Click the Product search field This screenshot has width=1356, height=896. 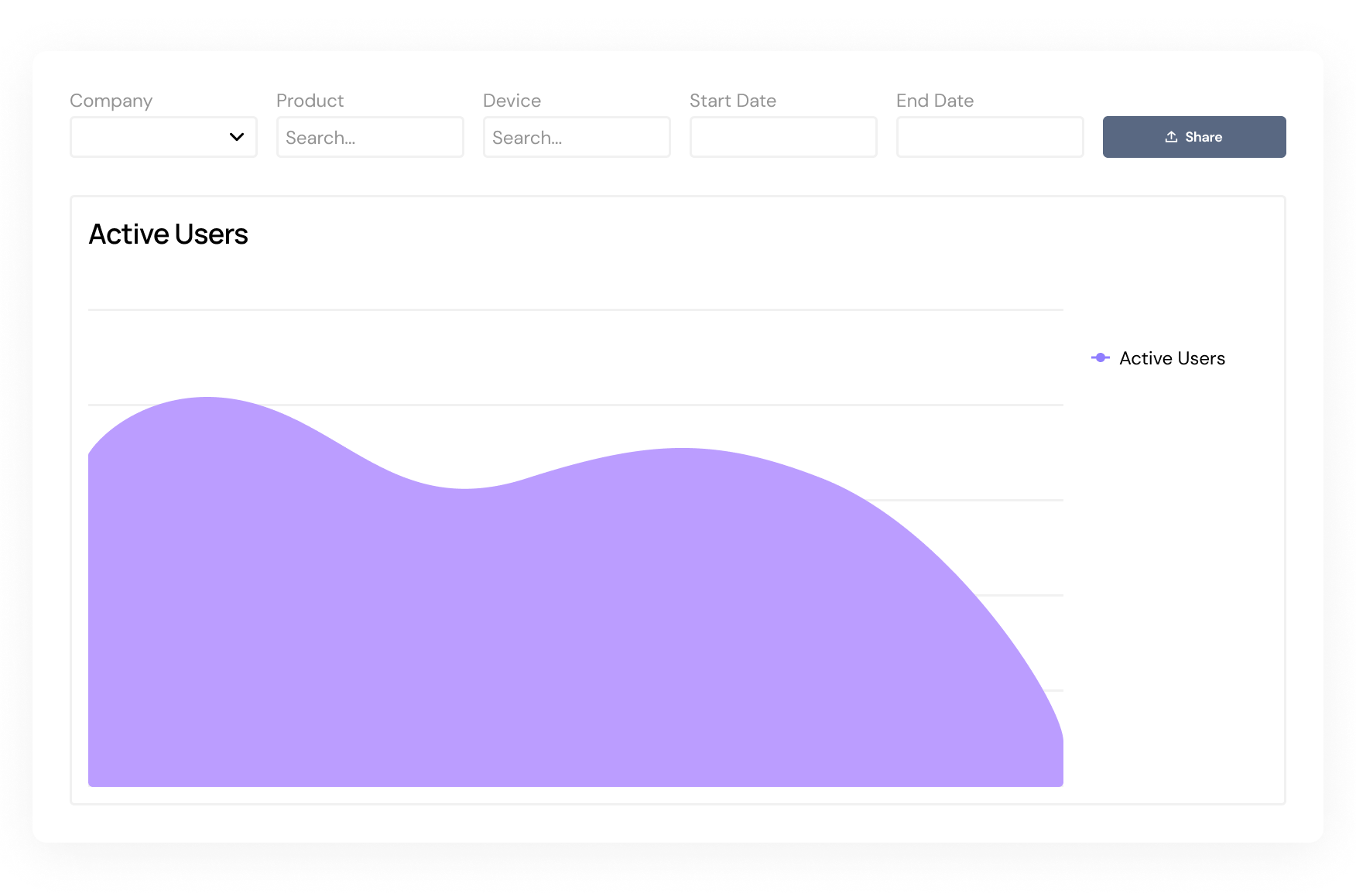pyautogui.click(x=370, y=137)
